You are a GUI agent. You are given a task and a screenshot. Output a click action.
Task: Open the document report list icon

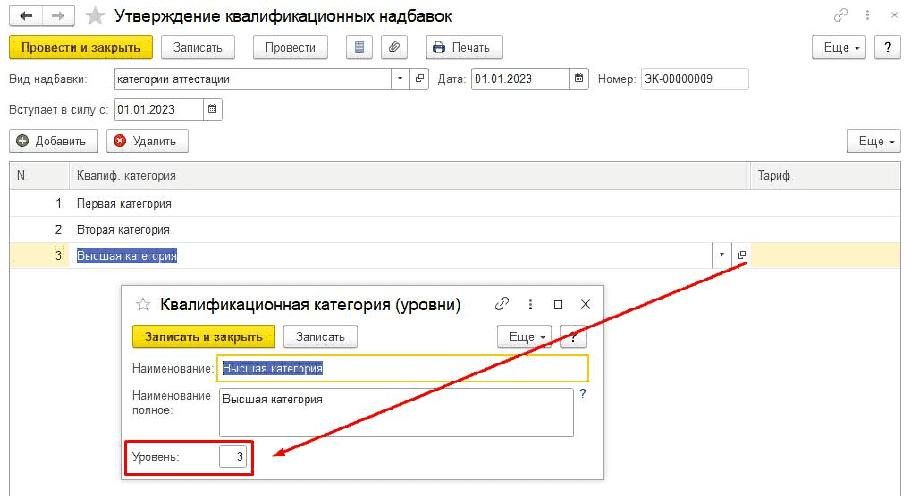(359, 47)
